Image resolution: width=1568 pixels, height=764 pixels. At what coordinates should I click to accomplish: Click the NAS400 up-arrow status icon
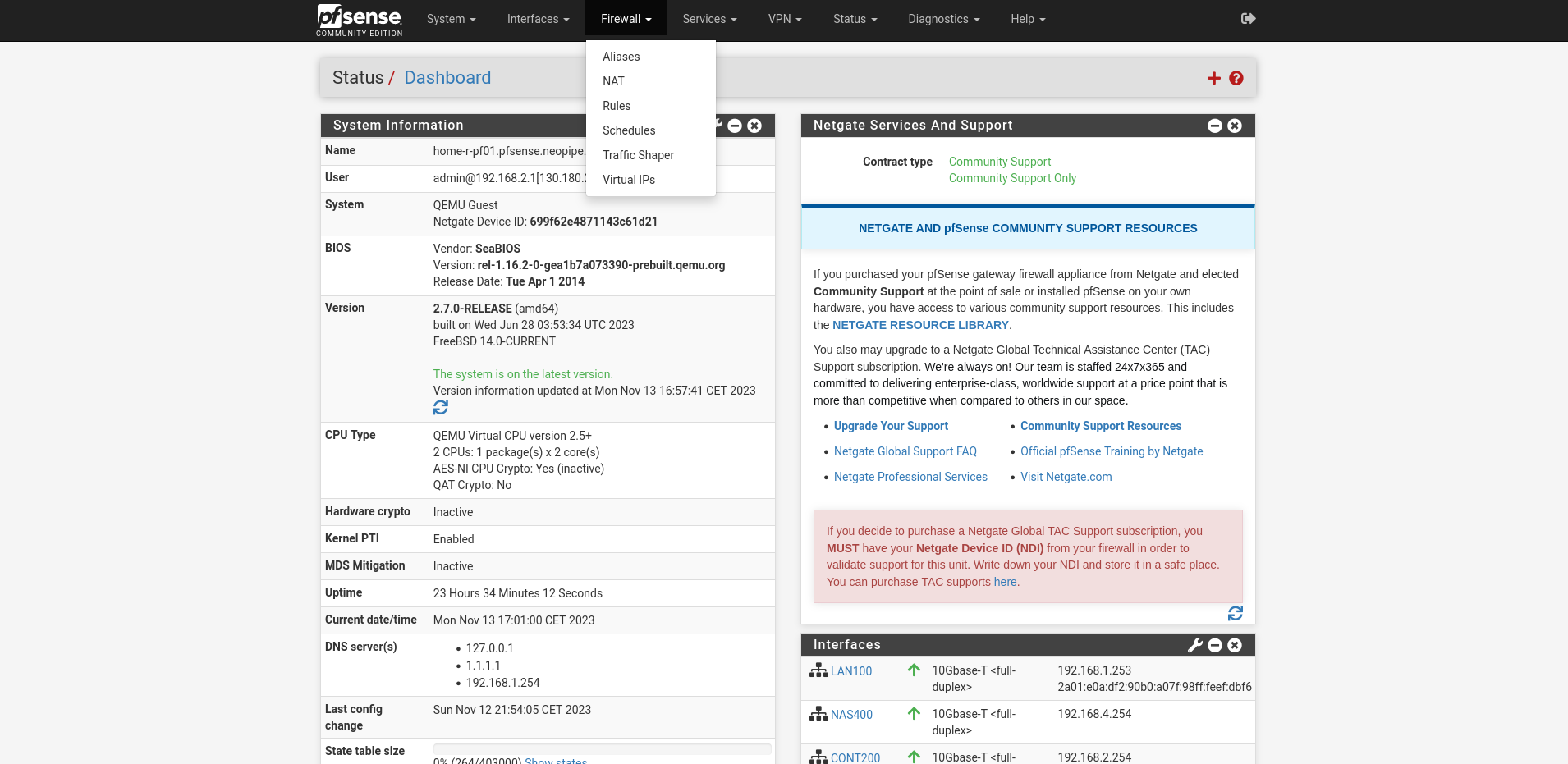[914, 714]
